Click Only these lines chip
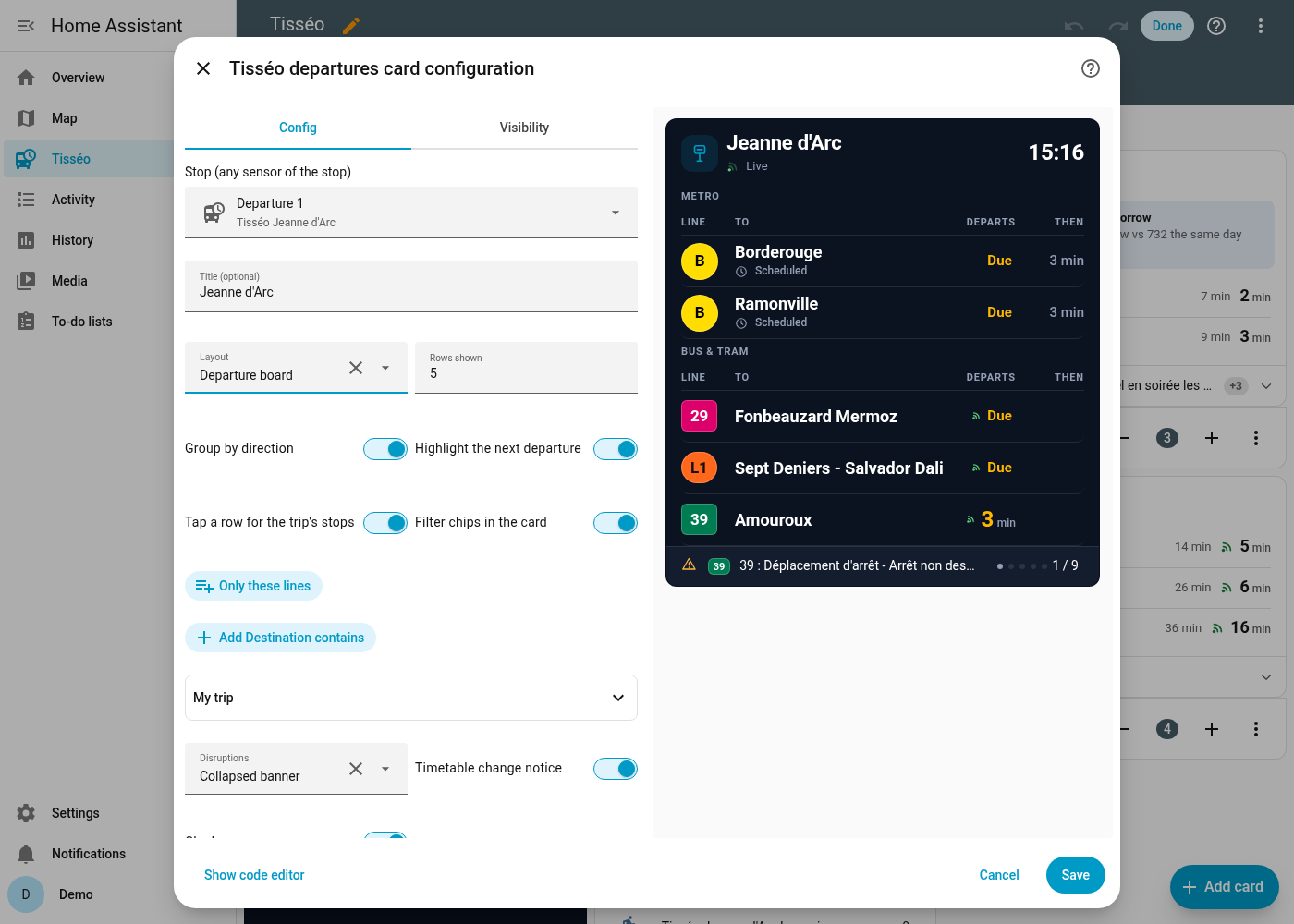Screen dimensions: 1294x924 [253, 586]
